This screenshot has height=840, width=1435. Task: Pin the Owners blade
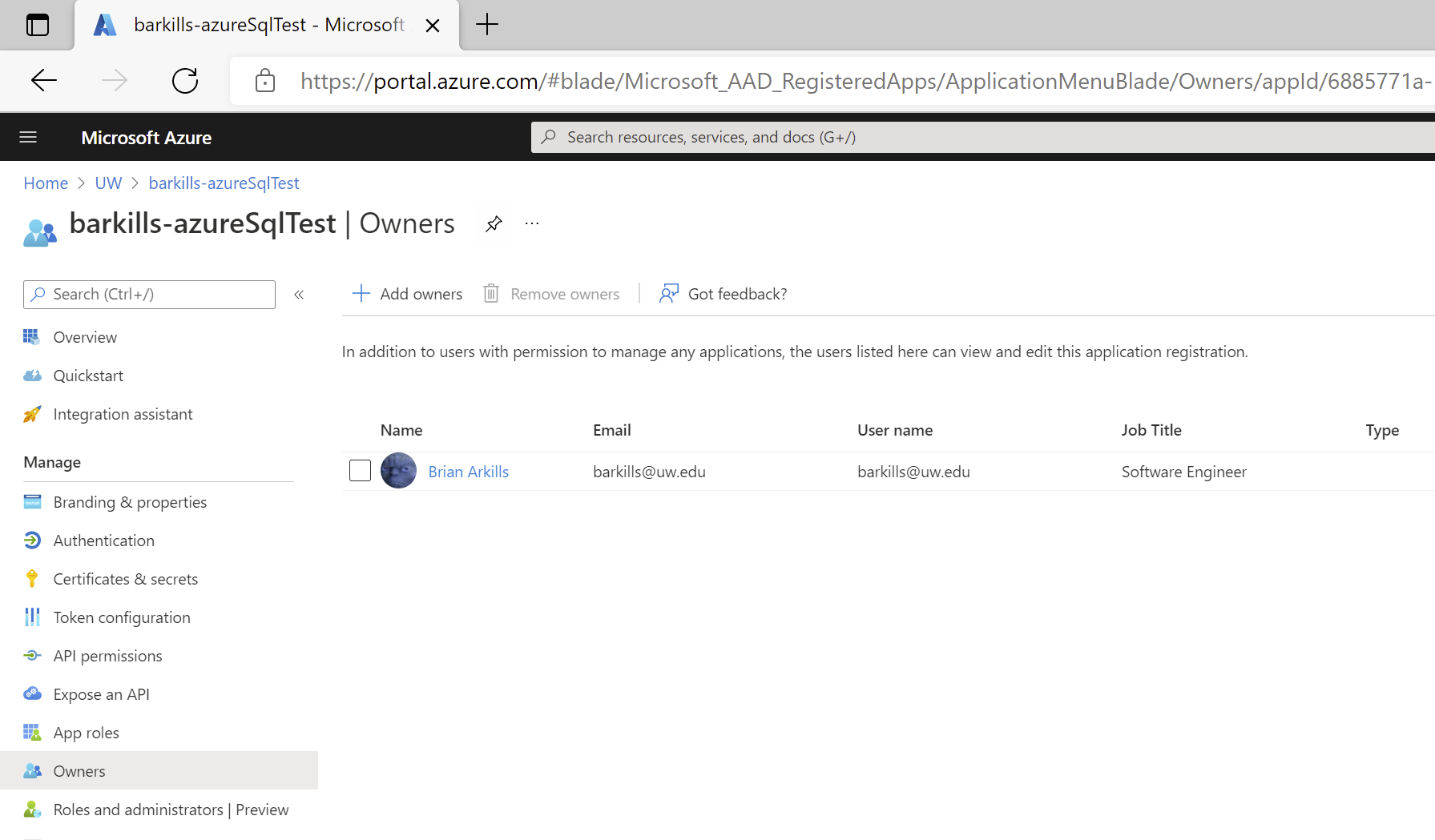(494, 224)
